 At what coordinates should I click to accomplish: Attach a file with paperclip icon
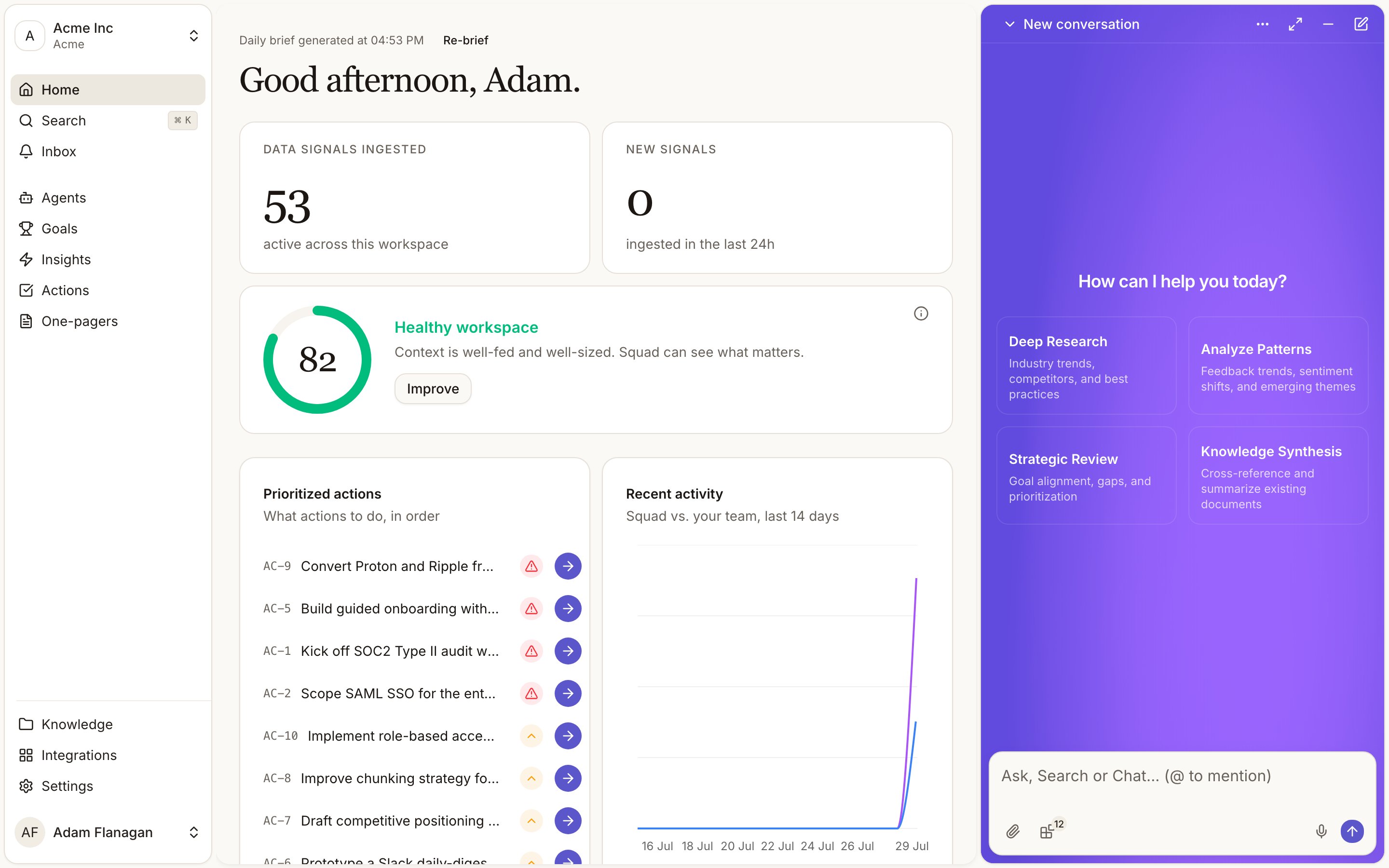coord(1013,831)
